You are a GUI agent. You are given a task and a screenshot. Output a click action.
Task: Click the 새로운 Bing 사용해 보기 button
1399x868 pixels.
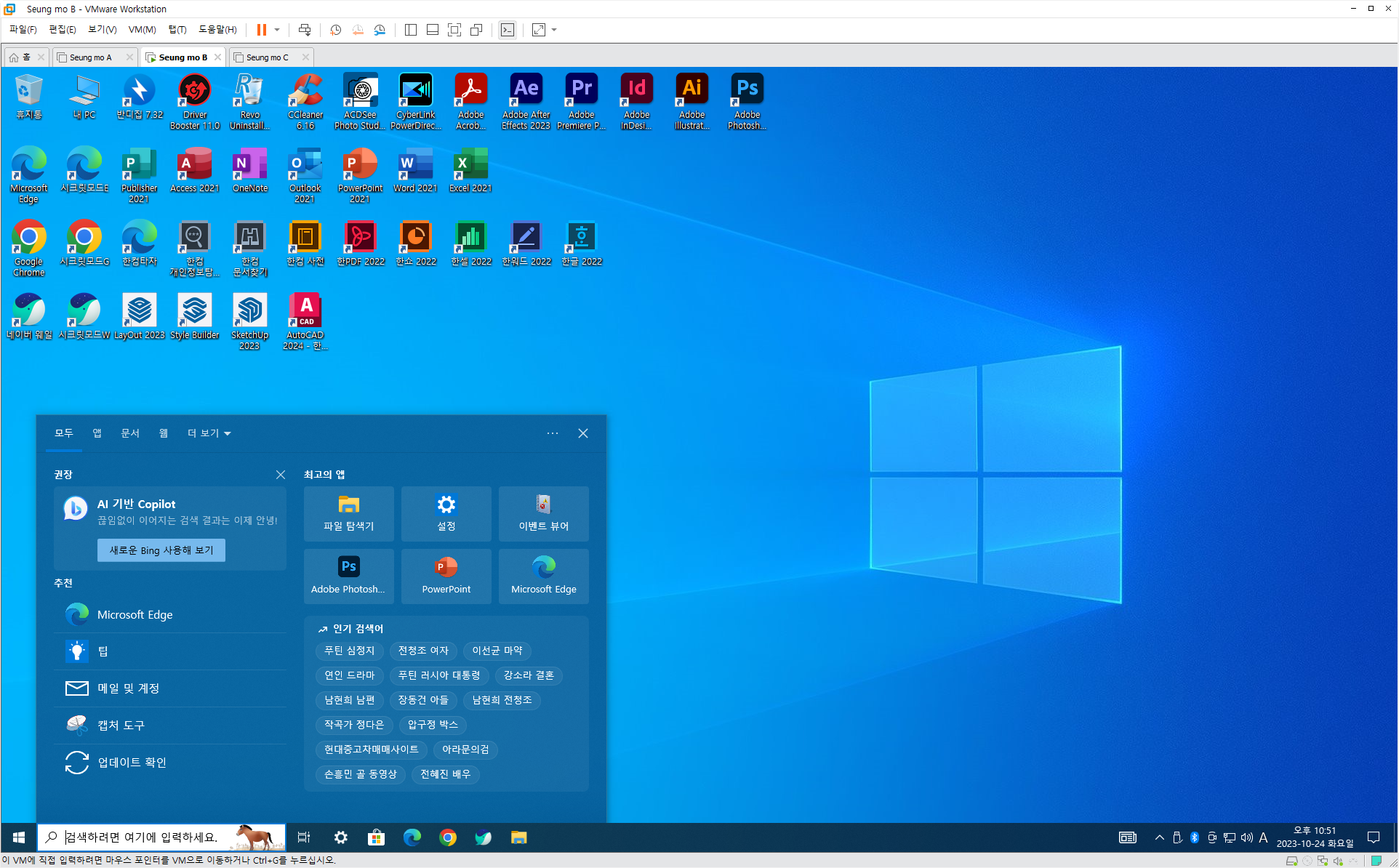(x=161, y=550)
